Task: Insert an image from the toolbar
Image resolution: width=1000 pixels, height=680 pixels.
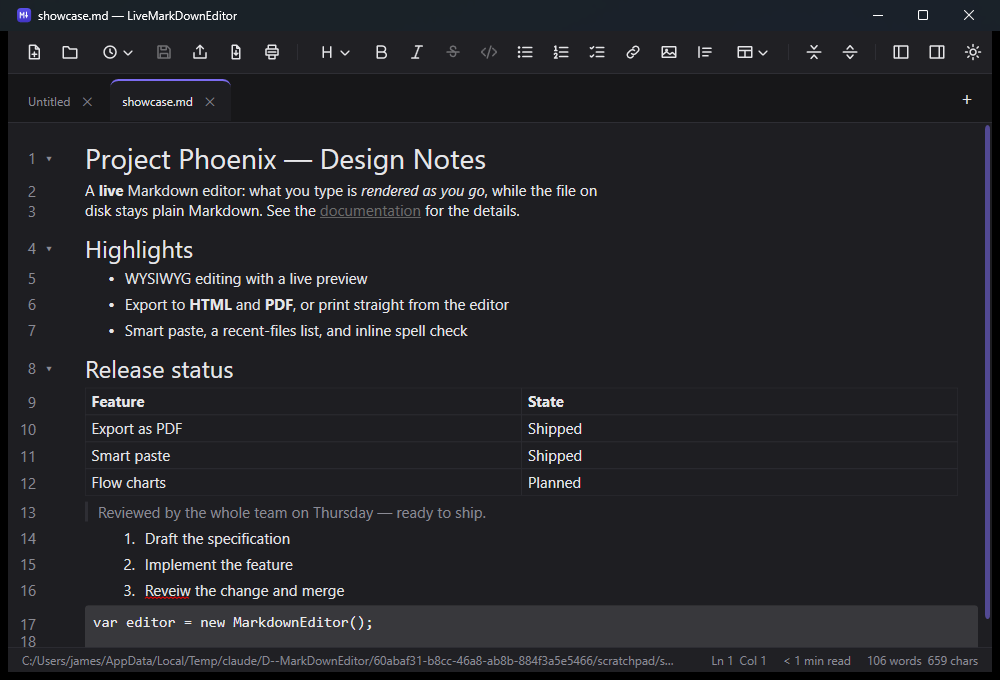Action: coord(668,52)
